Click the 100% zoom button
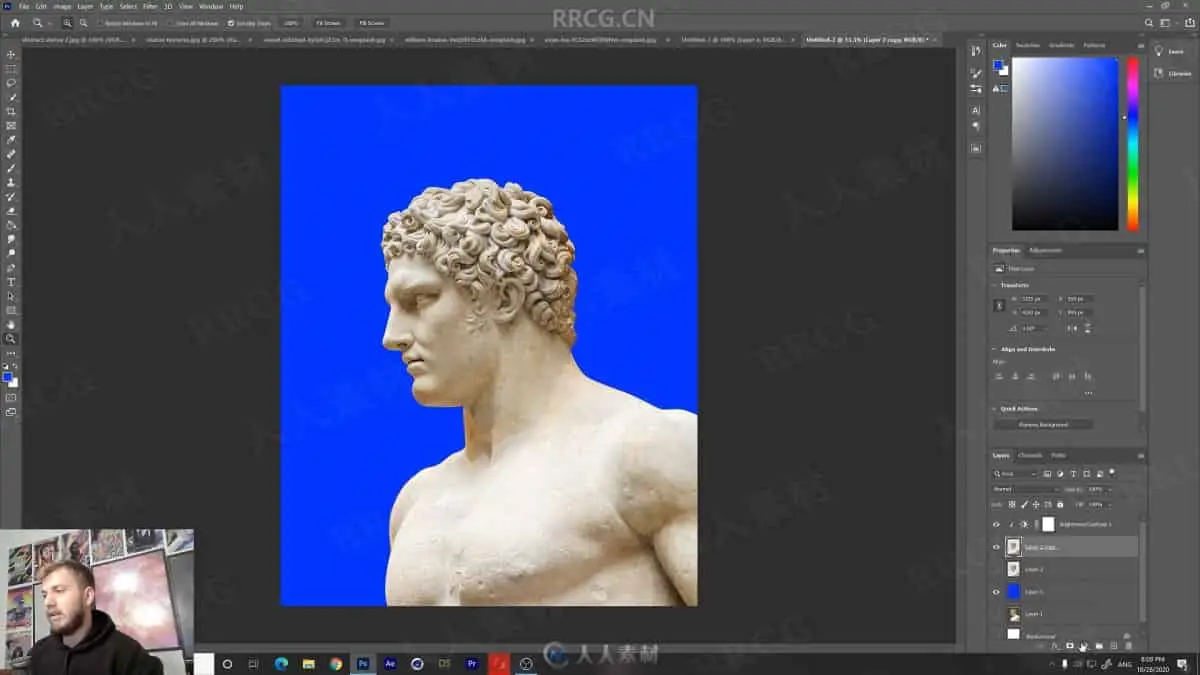 pyautogui.click(x=290, y=22)
